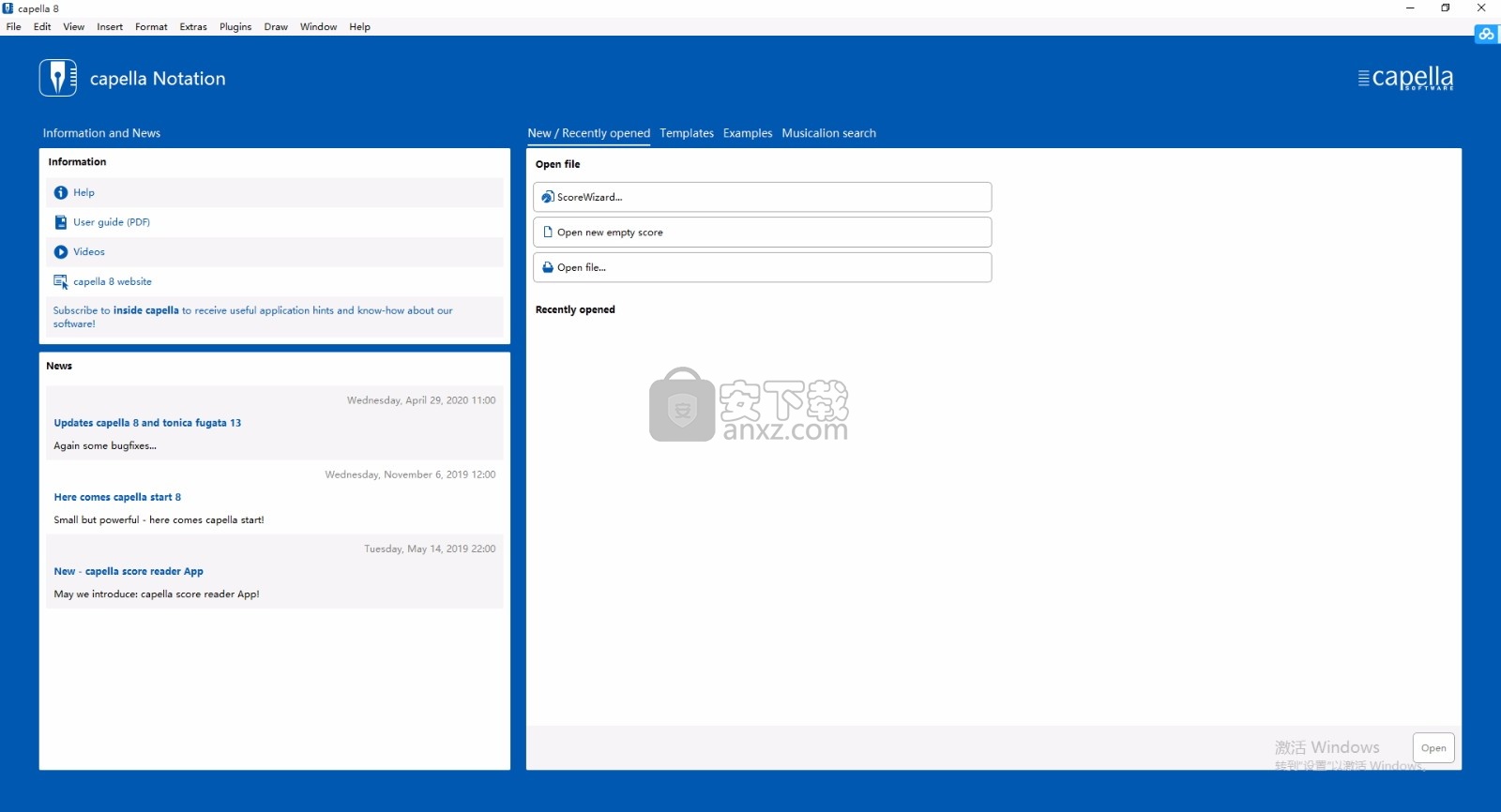The width and height of the screenshot is (1501, 812).
Task: Switch to the Templates tab
Action: point(687,133)
